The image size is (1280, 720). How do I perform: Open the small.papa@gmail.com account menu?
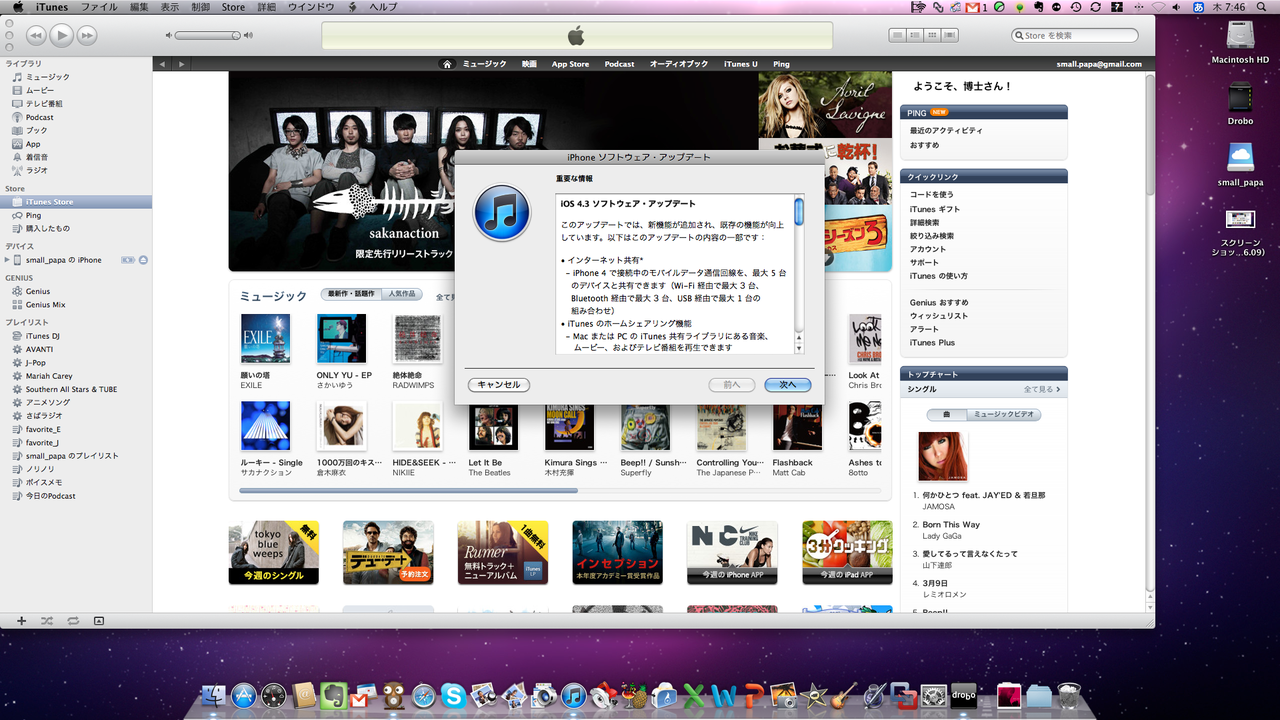point(1099,64)
